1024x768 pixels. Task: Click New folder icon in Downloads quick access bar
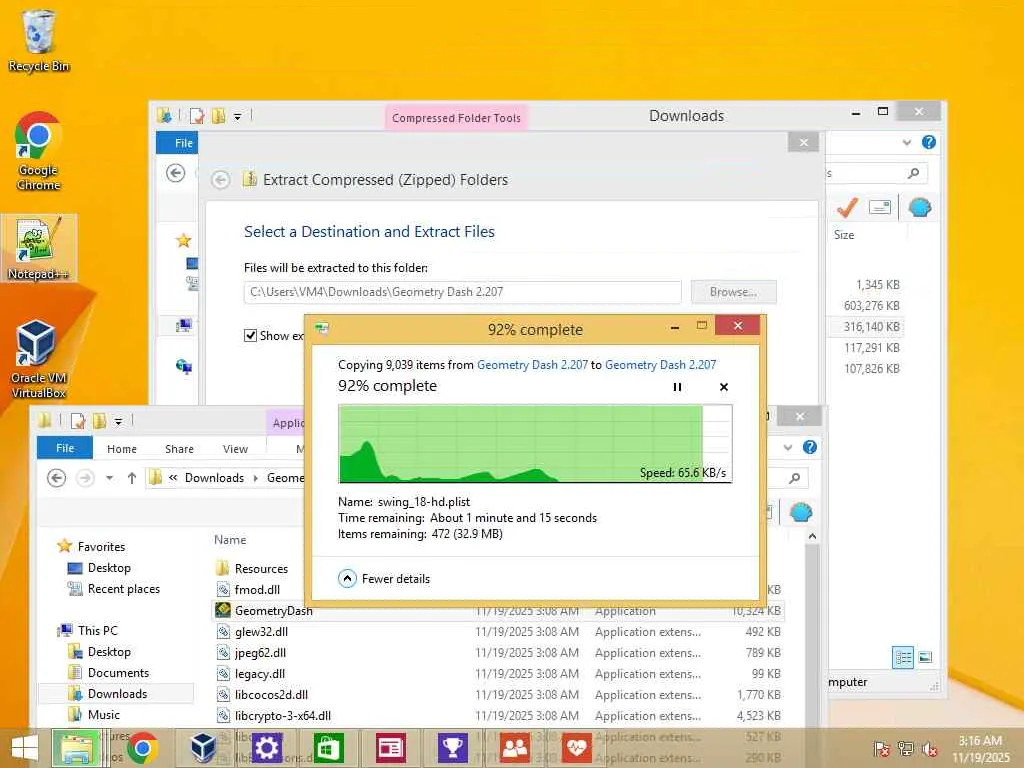coord(219,116)
